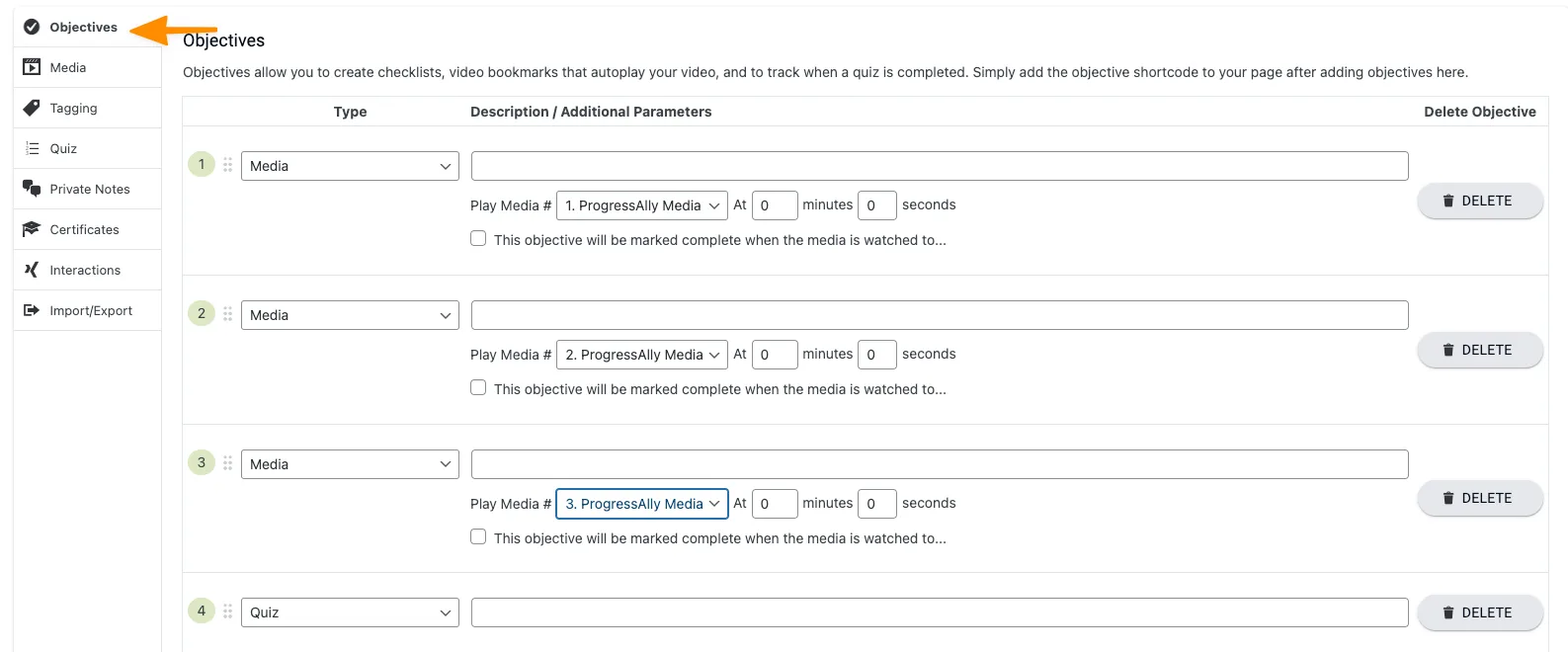
Task: Grab the drag handle for objective 2
Action: coord(227,314)
